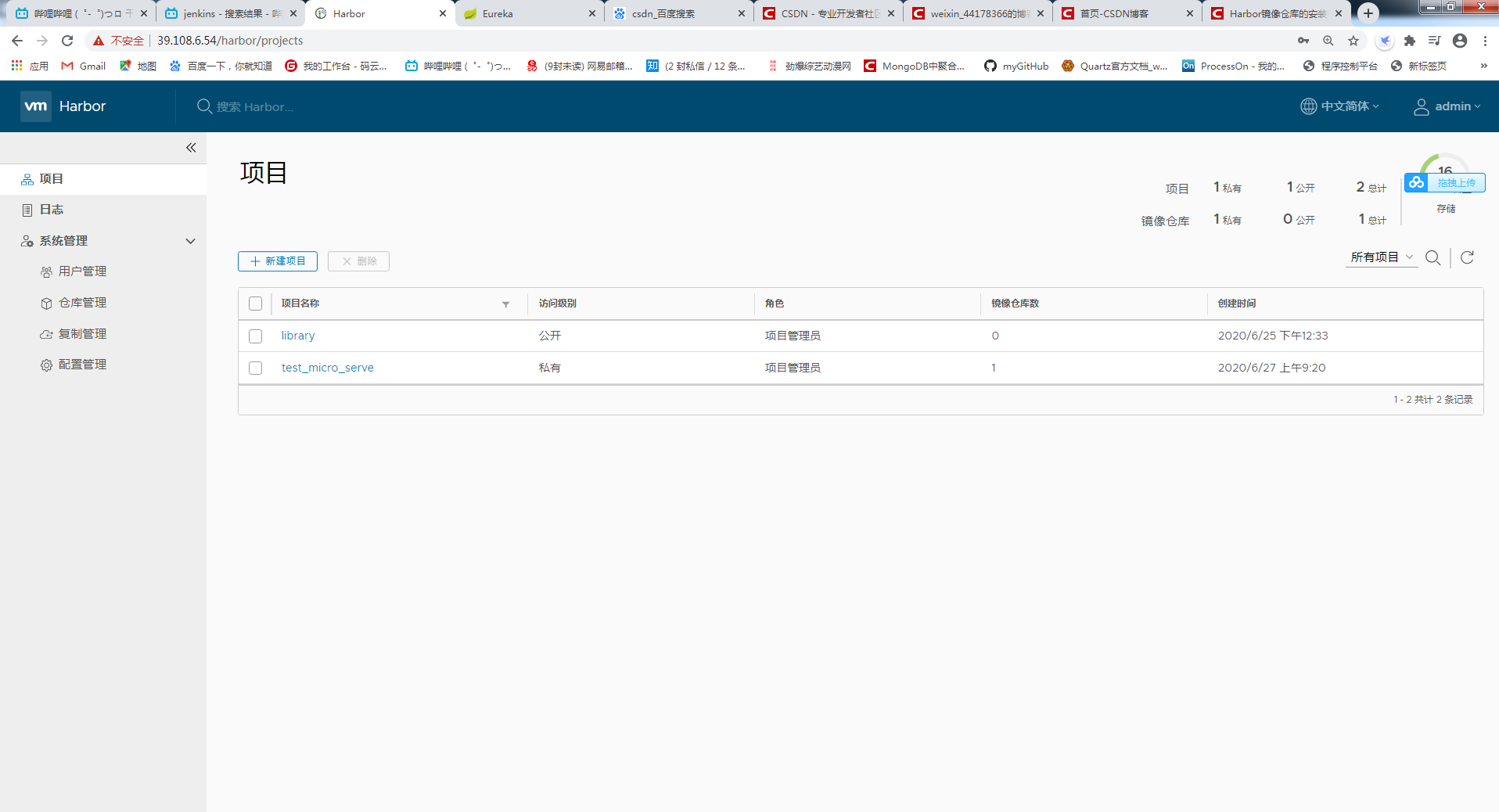Open 复制管理 replication management page

pos(81,332)
